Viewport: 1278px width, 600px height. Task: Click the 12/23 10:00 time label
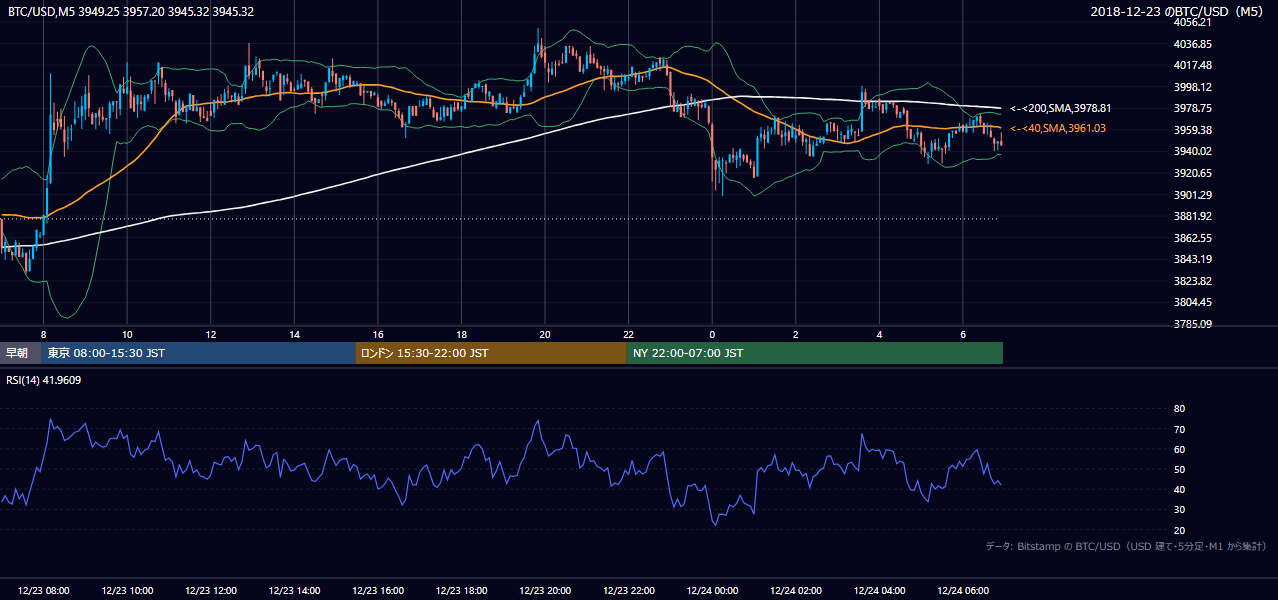[x=127, y=591]
